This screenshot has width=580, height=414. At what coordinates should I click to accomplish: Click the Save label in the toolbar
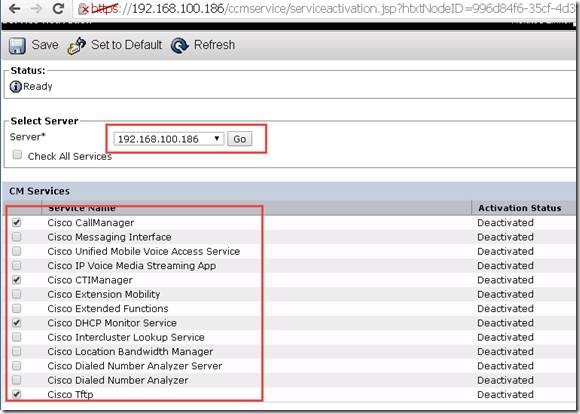coord(45,45)
